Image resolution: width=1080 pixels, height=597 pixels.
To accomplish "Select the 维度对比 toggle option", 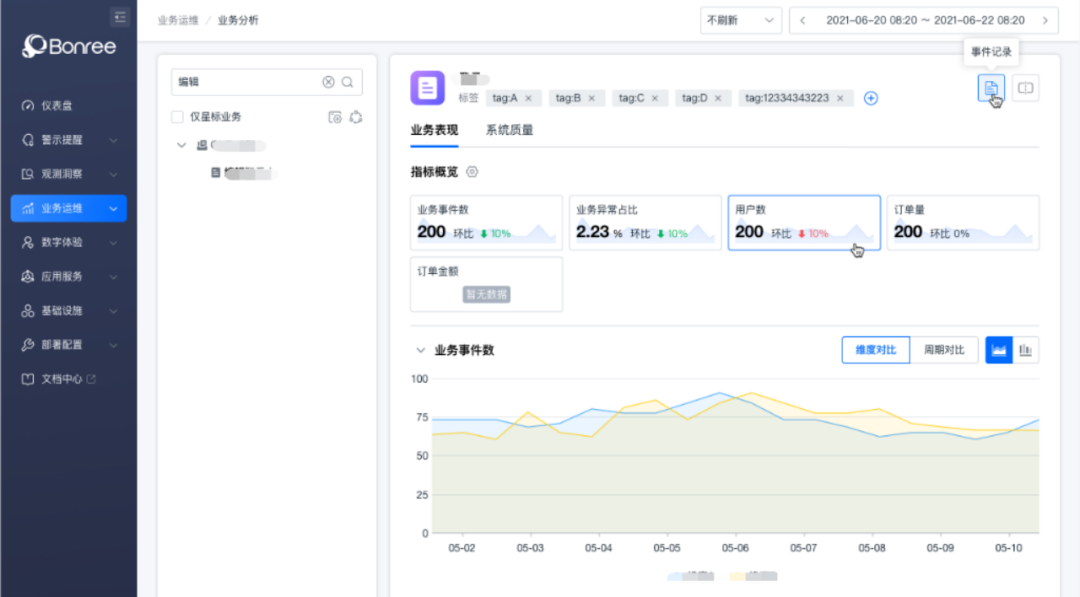I will pos(875,349).
